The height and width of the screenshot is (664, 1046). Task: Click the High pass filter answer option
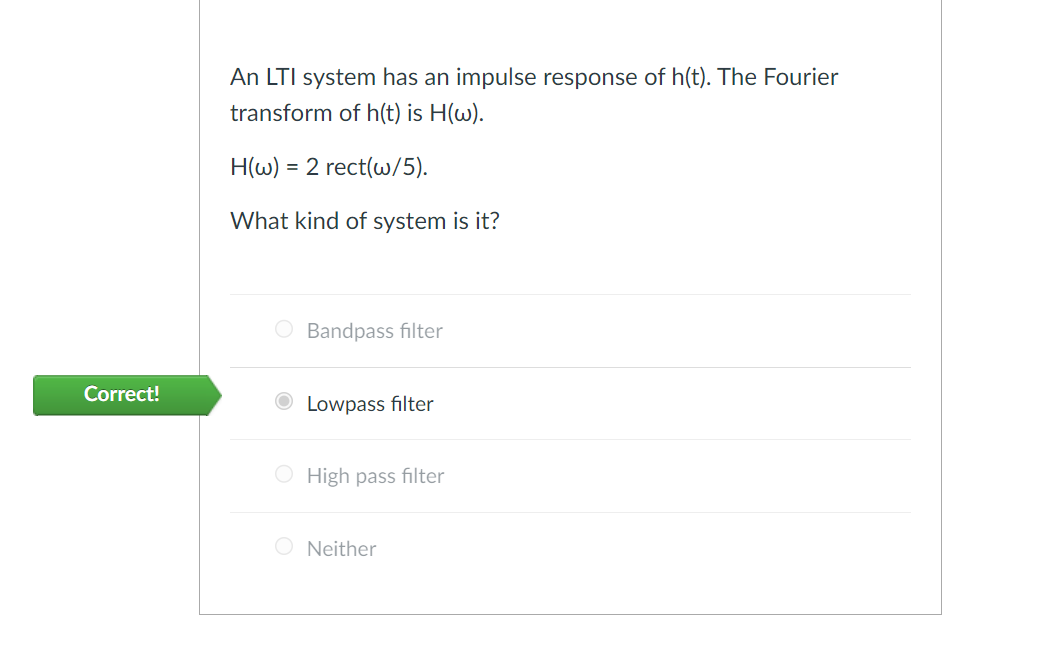(375, 475)
